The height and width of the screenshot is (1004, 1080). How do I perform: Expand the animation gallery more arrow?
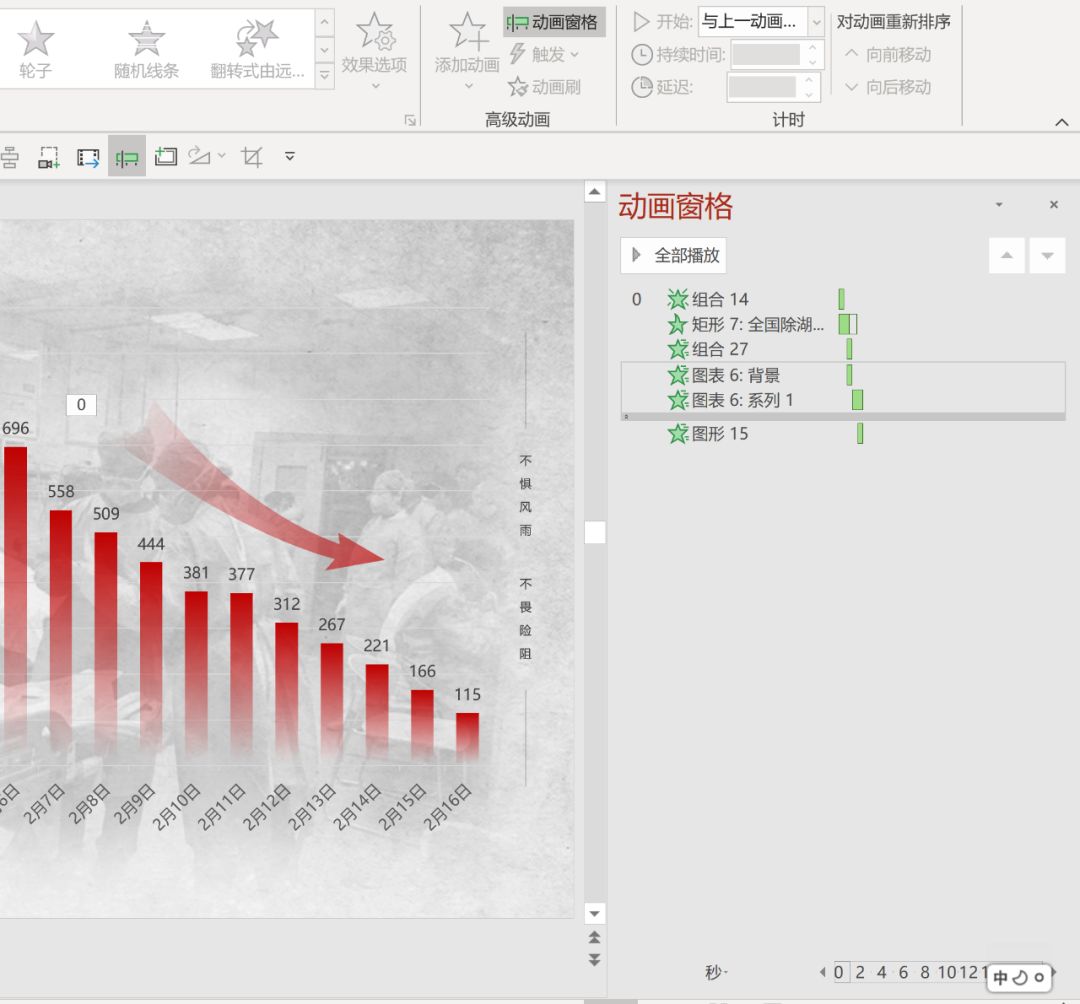click(x=324, y=76)
